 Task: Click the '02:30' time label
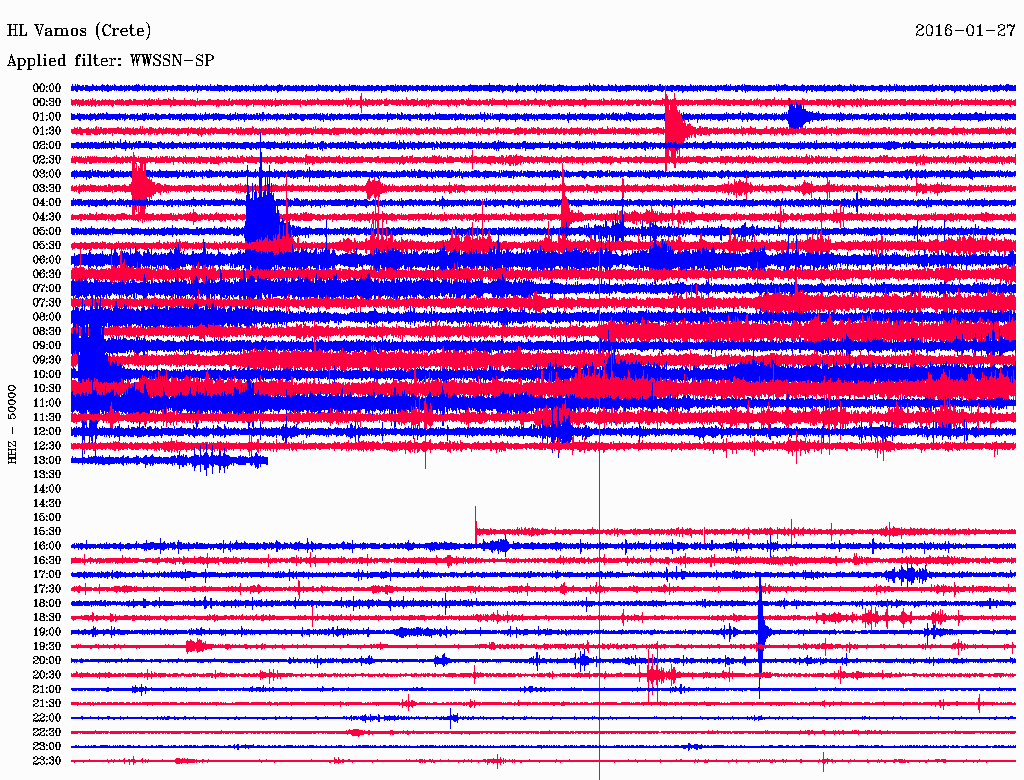point(47,160)
